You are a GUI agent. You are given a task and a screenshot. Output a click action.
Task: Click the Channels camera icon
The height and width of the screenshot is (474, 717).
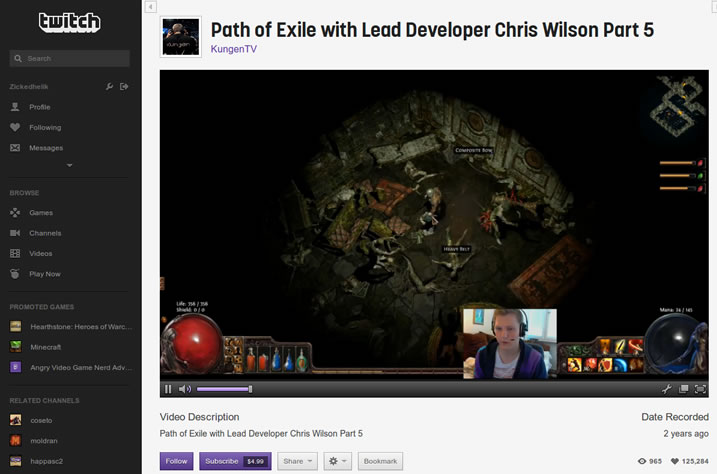(15, 233)
